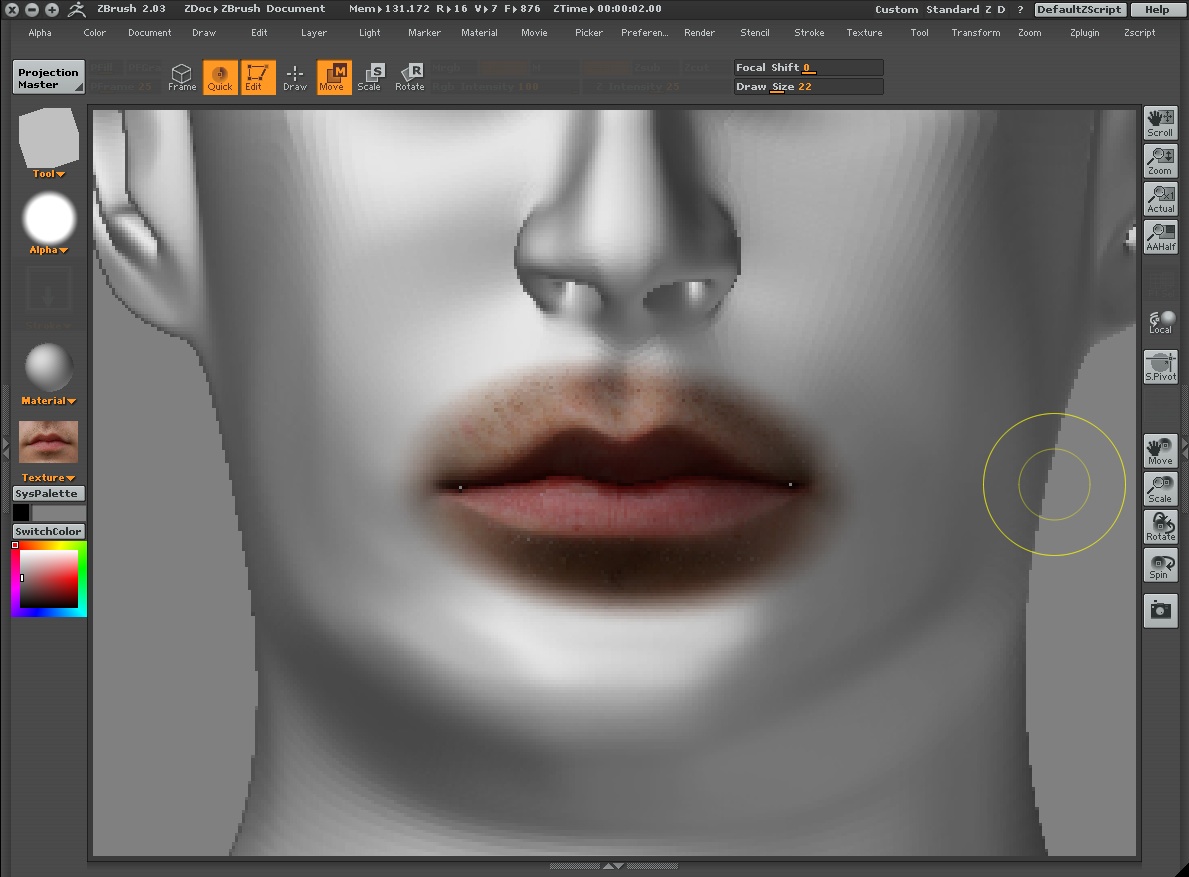Click the Local transformation icon
Viewport: 1189px width, 877px height.
[1160, 321]
